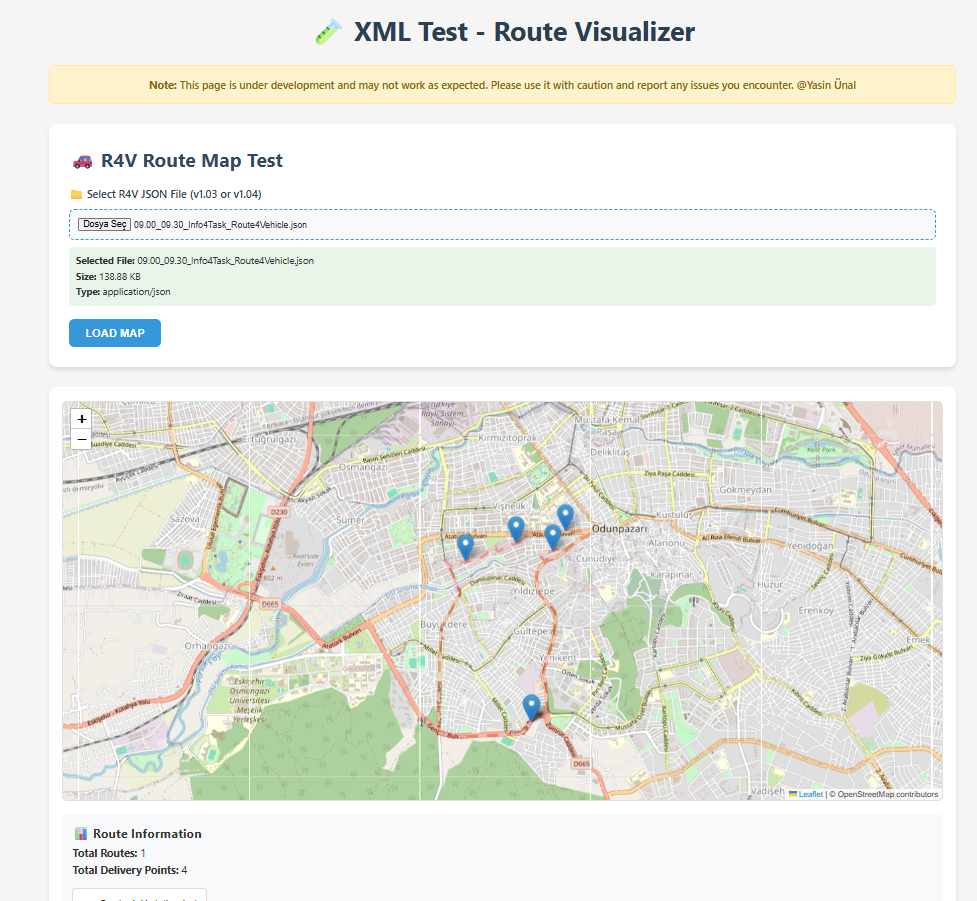Click the LOAD MAP button
The image size is (977, 901).
click(x=115, y=333)
